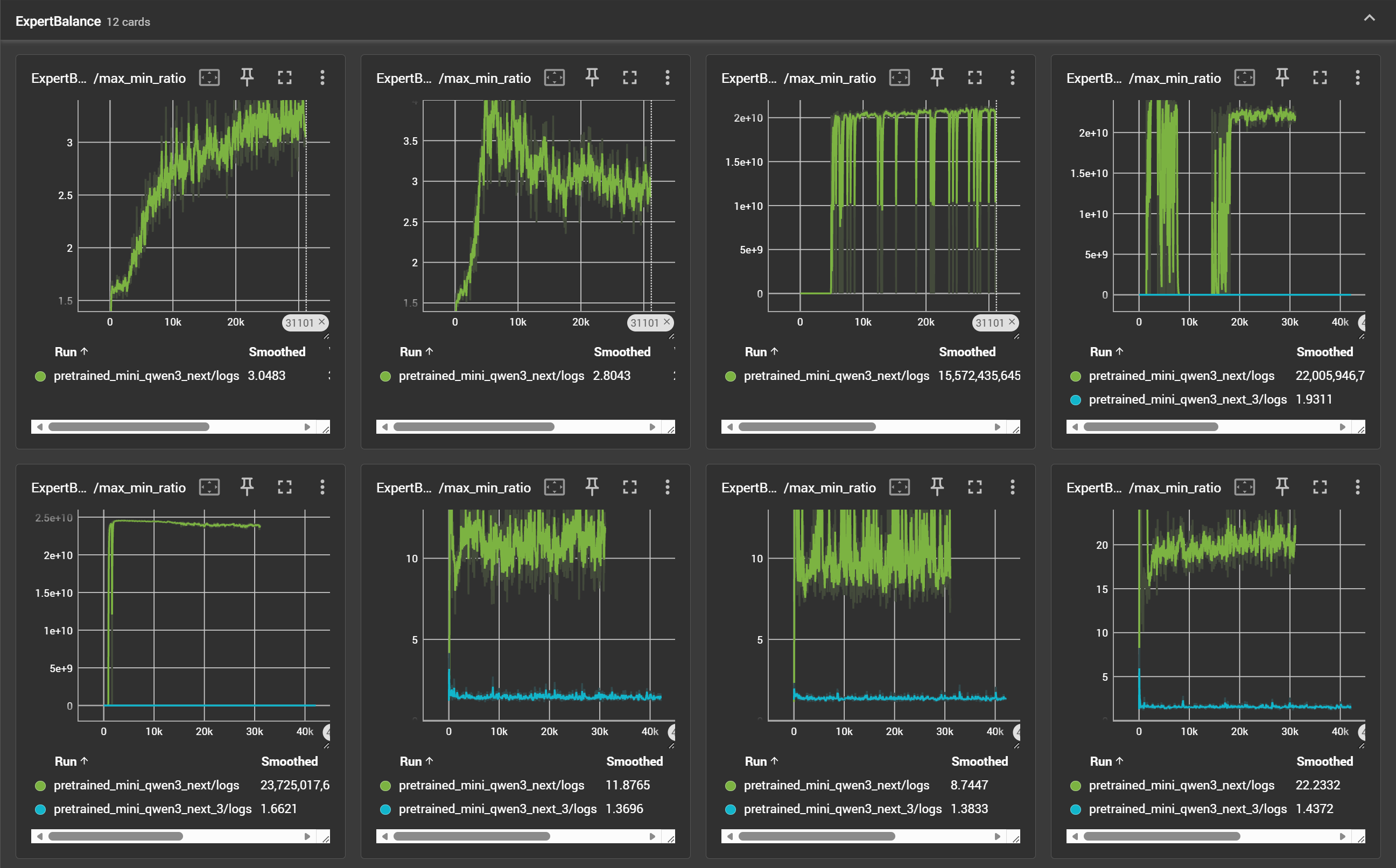Collapse the ExpertBalance section
Screen dimensions: 1396x868
(1369, 18)
